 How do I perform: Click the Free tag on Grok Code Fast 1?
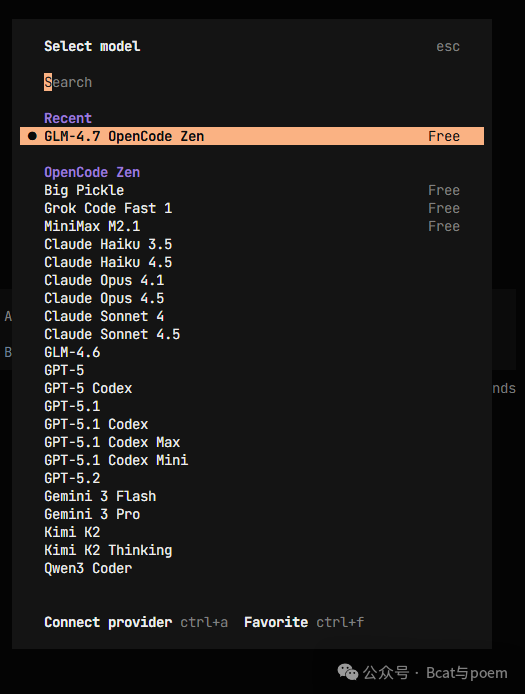[444, 208]
